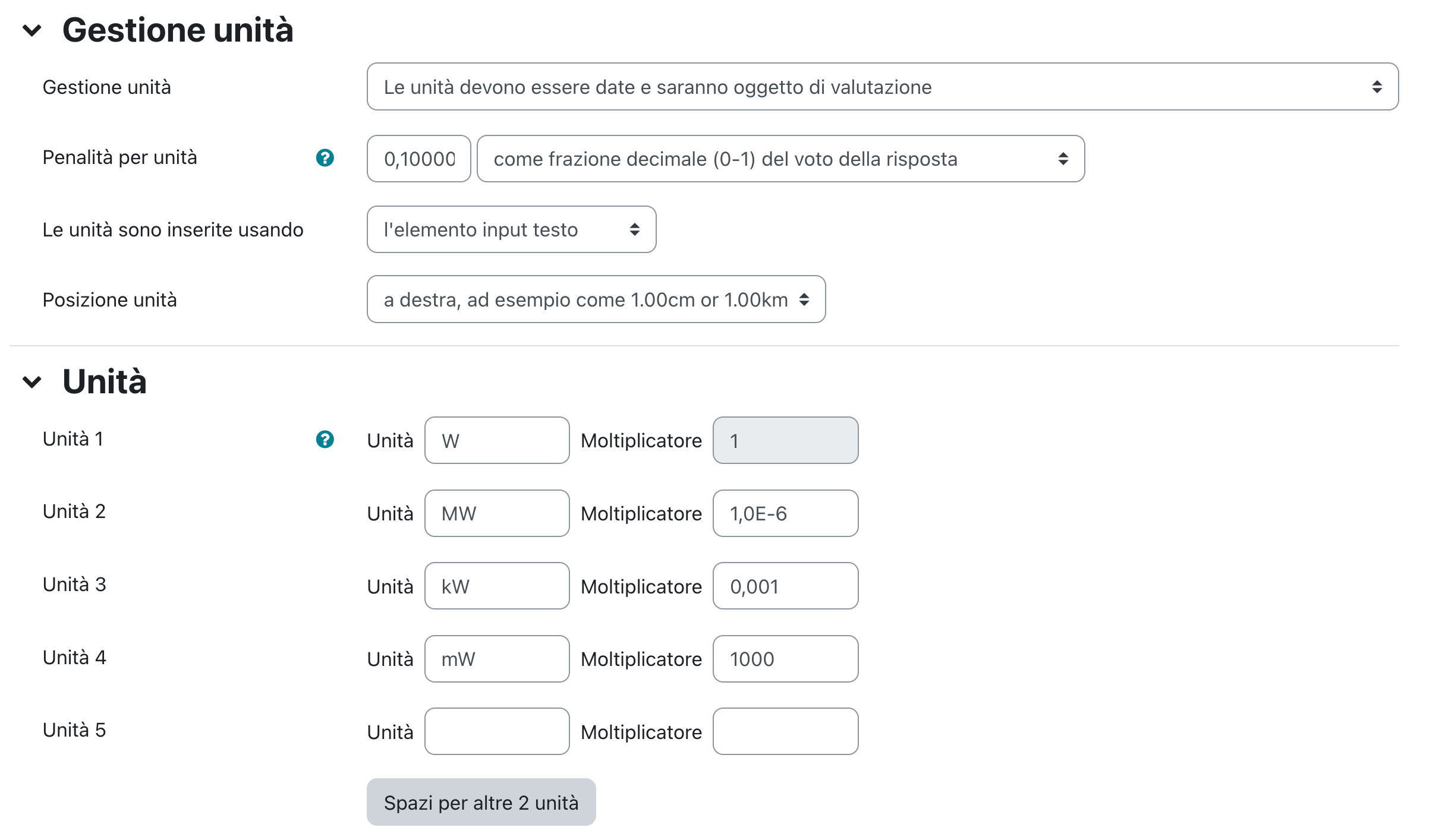Open the Gestione unità dropdown
Viewport: 1442px width, 840px height.
883,87
